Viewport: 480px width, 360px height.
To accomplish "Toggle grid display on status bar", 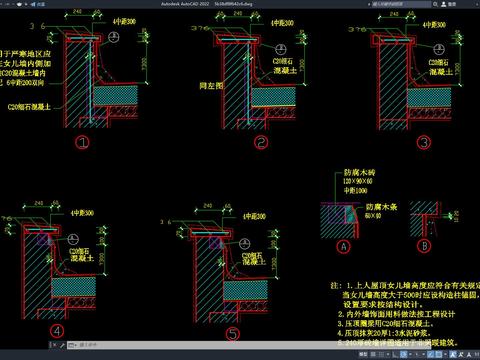I will pos(373,354).
